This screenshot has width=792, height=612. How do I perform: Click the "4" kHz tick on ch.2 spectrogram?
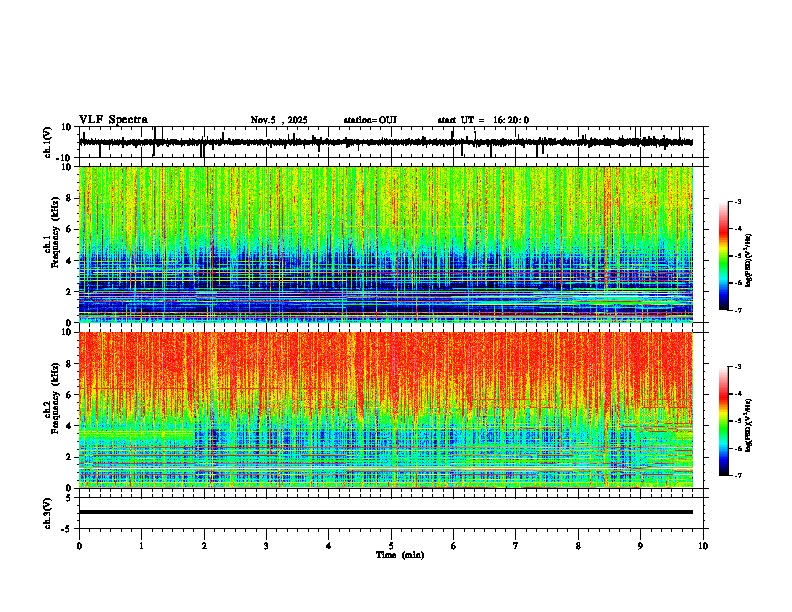69,426
